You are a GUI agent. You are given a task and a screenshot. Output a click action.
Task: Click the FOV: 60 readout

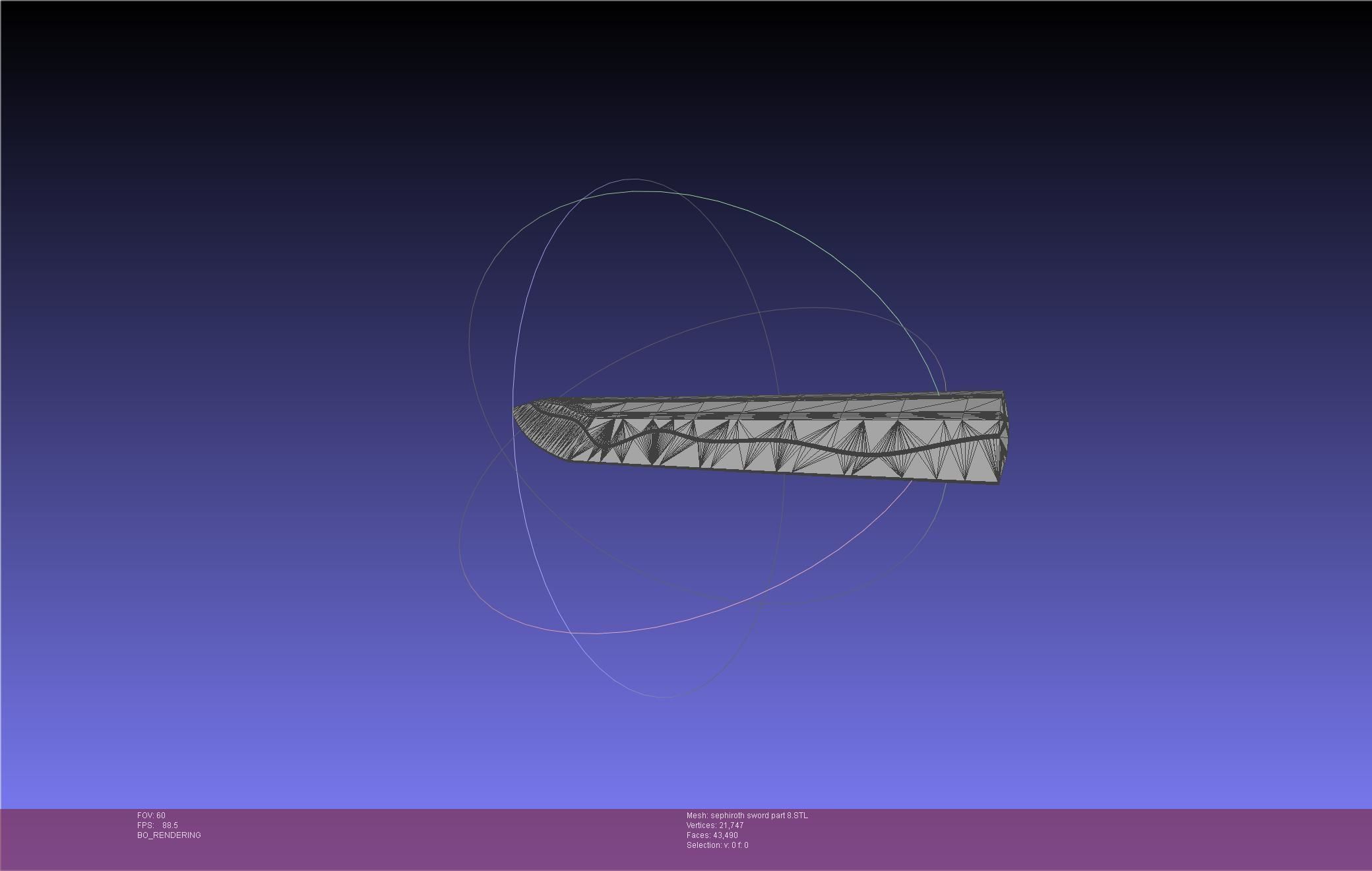tap(151, 816)
